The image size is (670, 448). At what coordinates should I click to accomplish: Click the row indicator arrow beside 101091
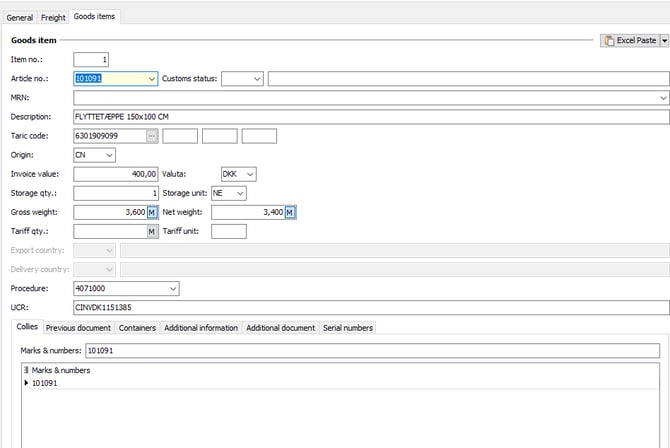(26, 382)
